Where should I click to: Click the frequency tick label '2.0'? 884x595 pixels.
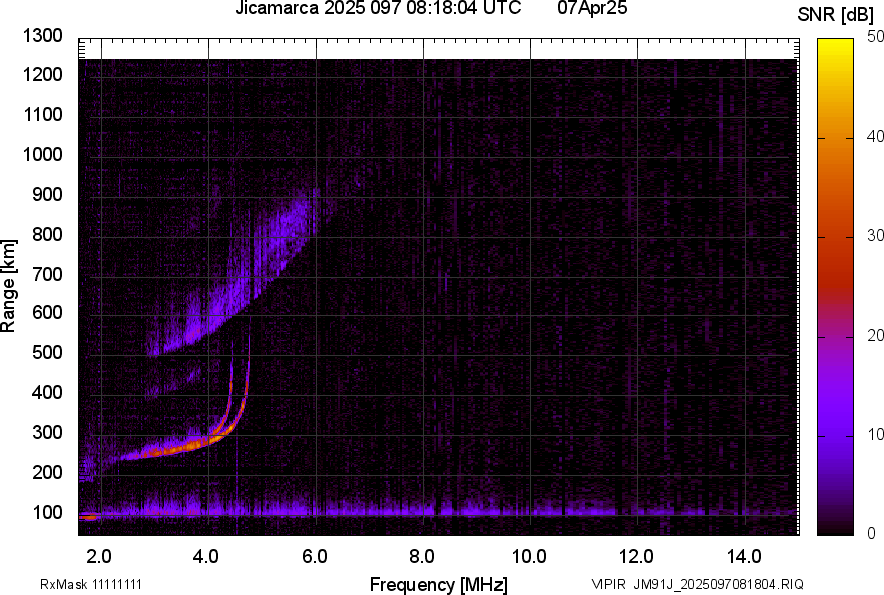point(99,556)
